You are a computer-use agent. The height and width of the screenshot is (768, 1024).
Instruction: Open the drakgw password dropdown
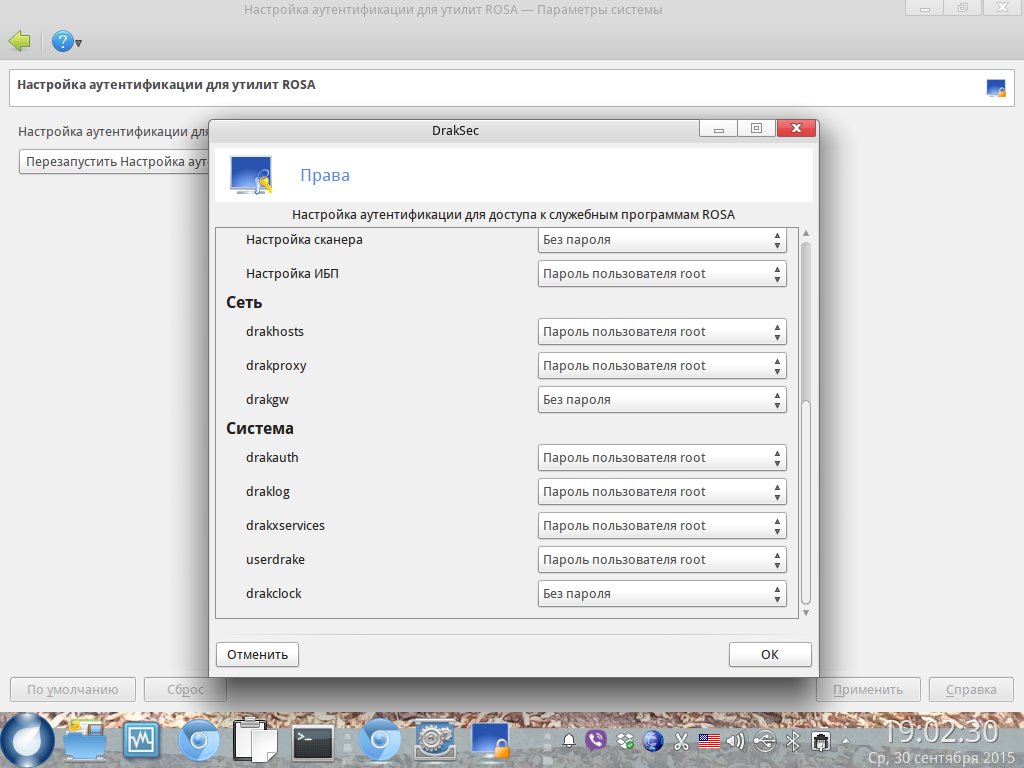click(x=662, y=400)
